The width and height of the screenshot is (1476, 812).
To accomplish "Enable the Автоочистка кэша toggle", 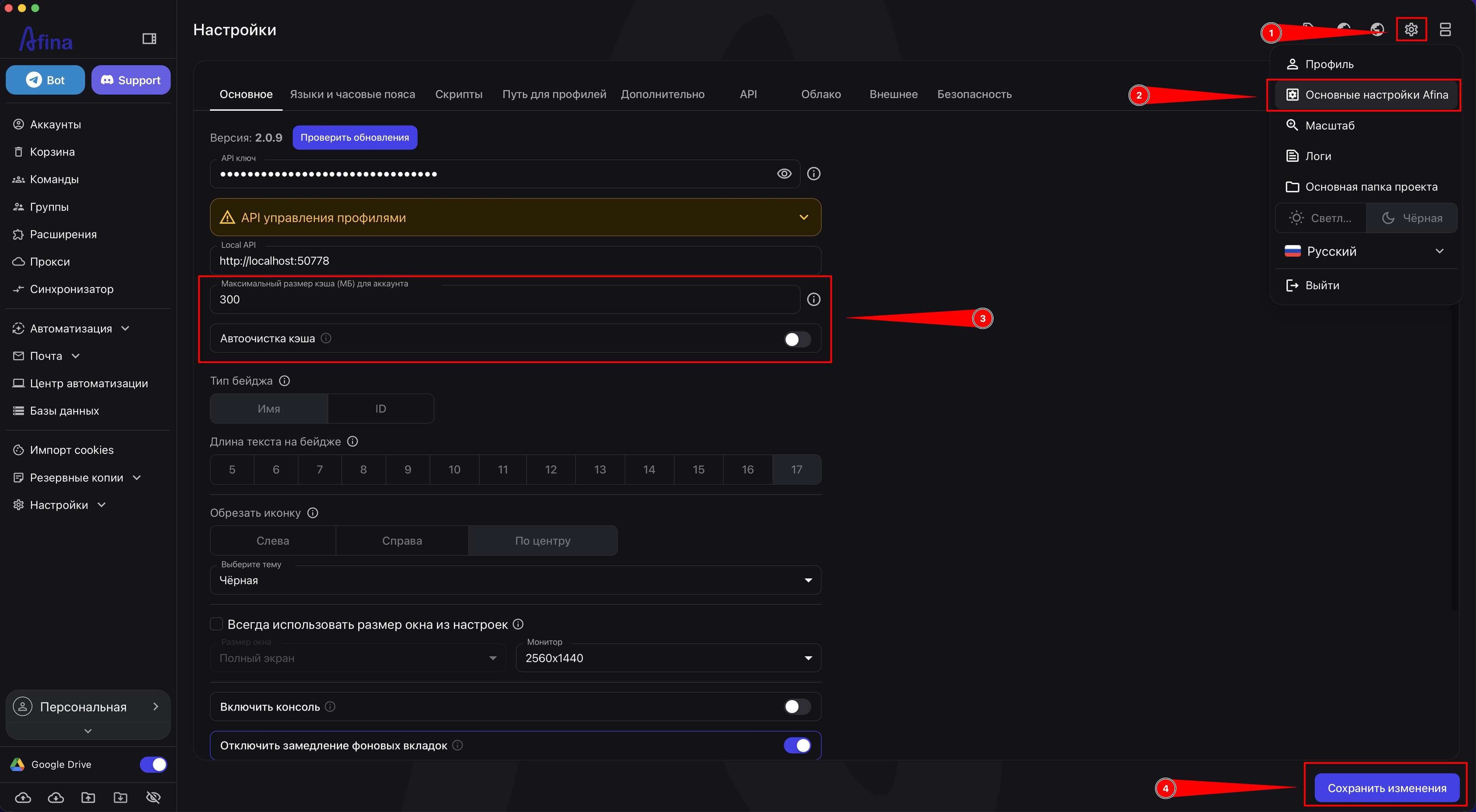I will pyautogui.click(x=797, y=339).
